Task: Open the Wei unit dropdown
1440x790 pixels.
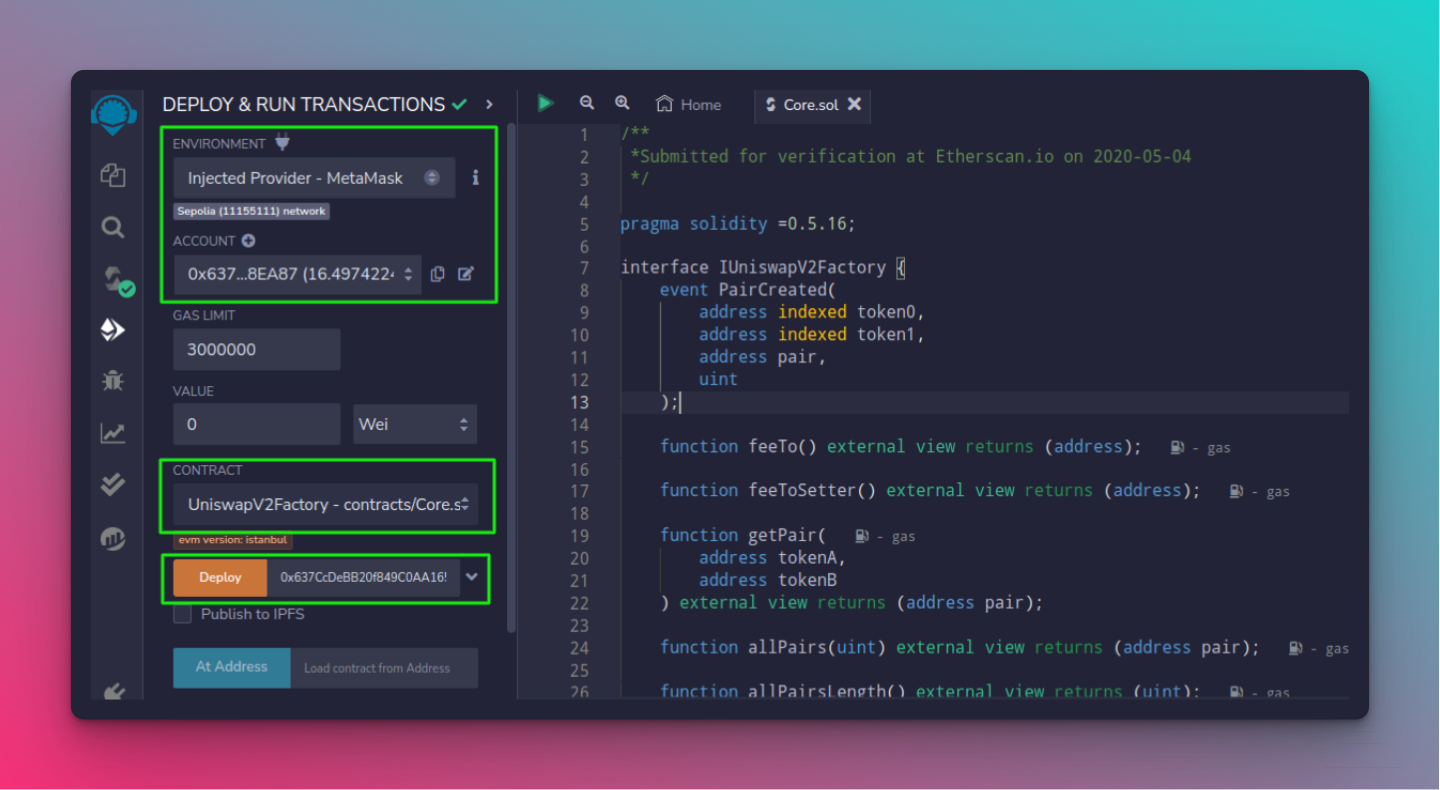Action: point(415,424)
